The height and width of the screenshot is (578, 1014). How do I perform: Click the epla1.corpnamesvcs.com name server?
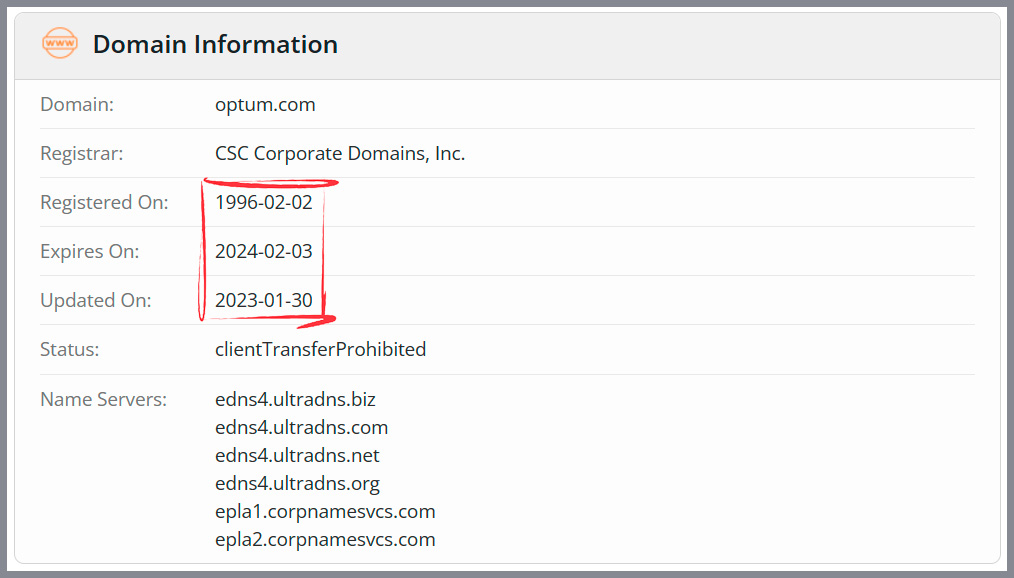click(x=325, y=512)
